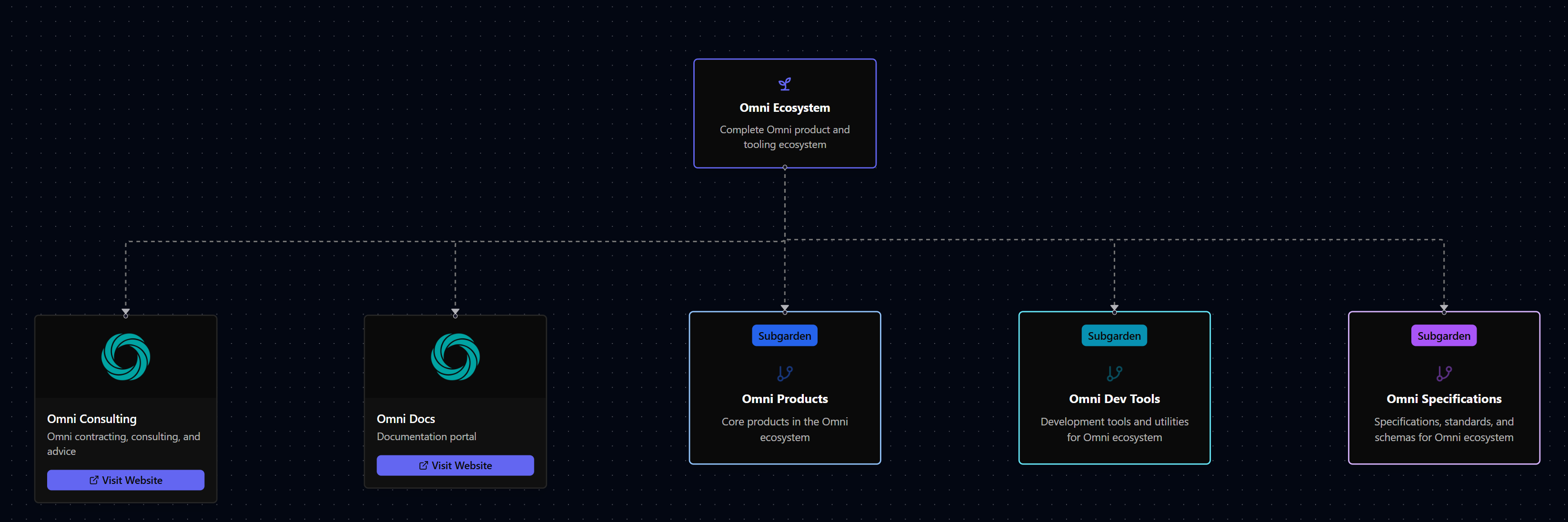Image resolution: width=1568 pixels, height=522 pixels.
Task: Click the Omni Consulting card heading
Action: pyautogui.click(x=92, y=419)
